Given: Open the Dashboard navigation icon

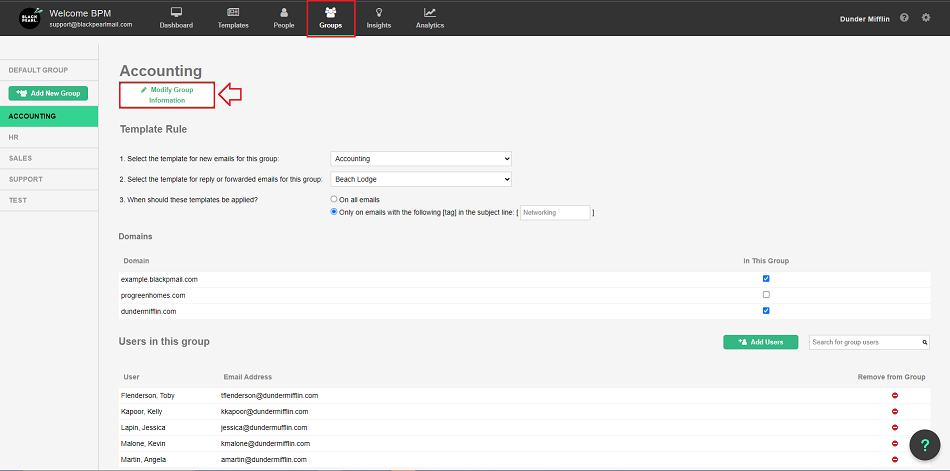Looking at the screenshot, I should click(176, 13).
